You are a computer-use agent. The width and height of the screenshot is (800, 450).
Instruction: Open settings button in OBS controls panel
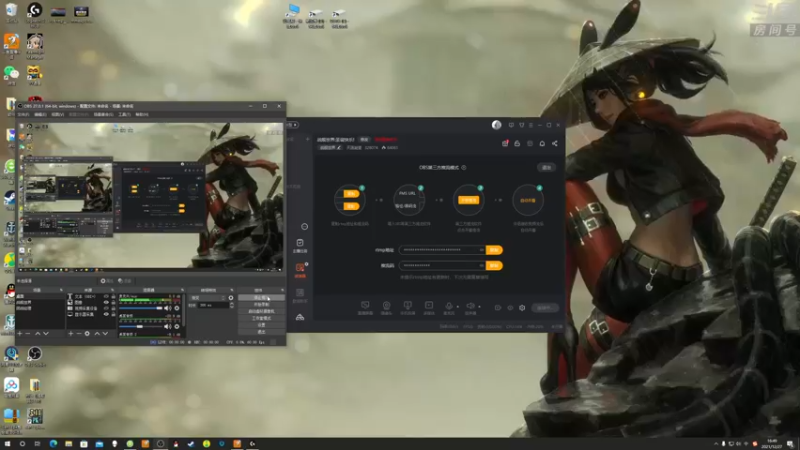click(x=261, y=325)
